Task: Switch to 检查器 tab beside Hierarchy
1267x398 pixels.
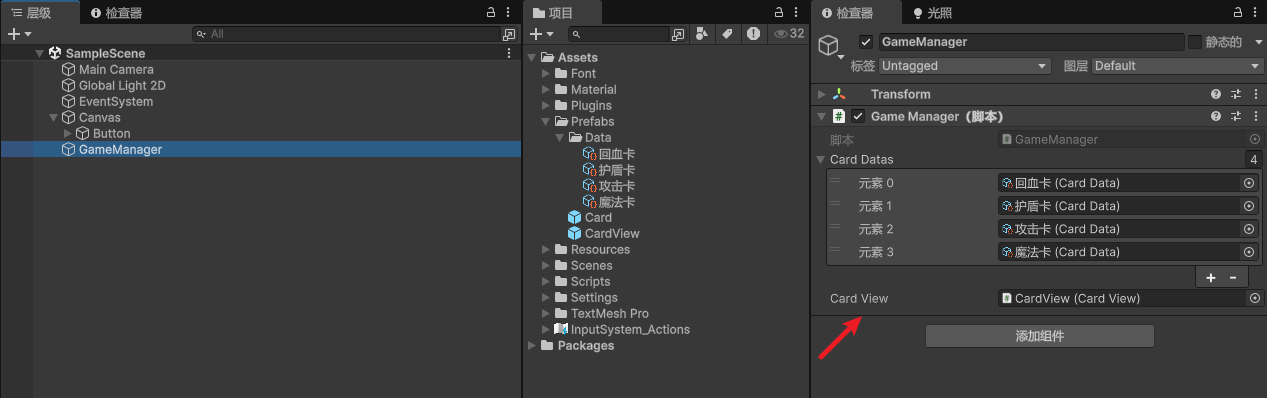Action: pos(116,13)
